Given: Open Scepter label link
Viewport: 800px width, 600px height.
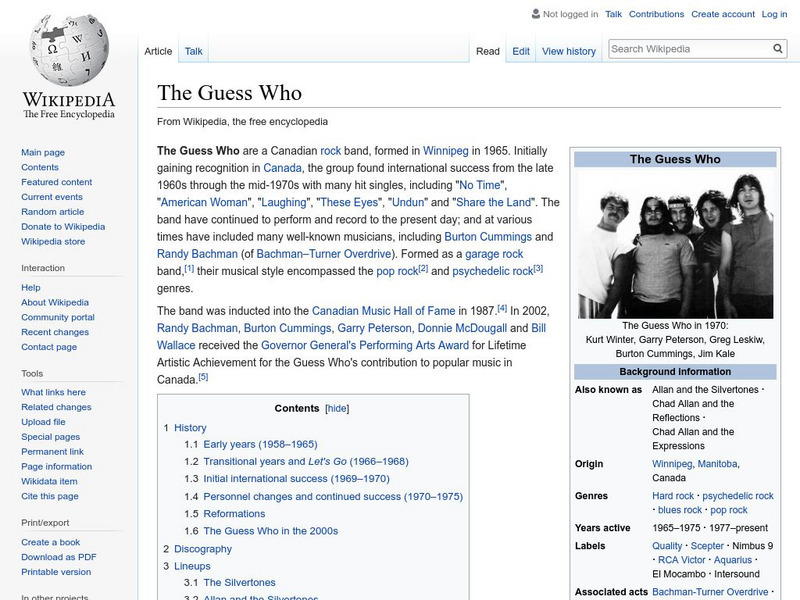Looking at the screenshot, I should (x=707, y=546).
